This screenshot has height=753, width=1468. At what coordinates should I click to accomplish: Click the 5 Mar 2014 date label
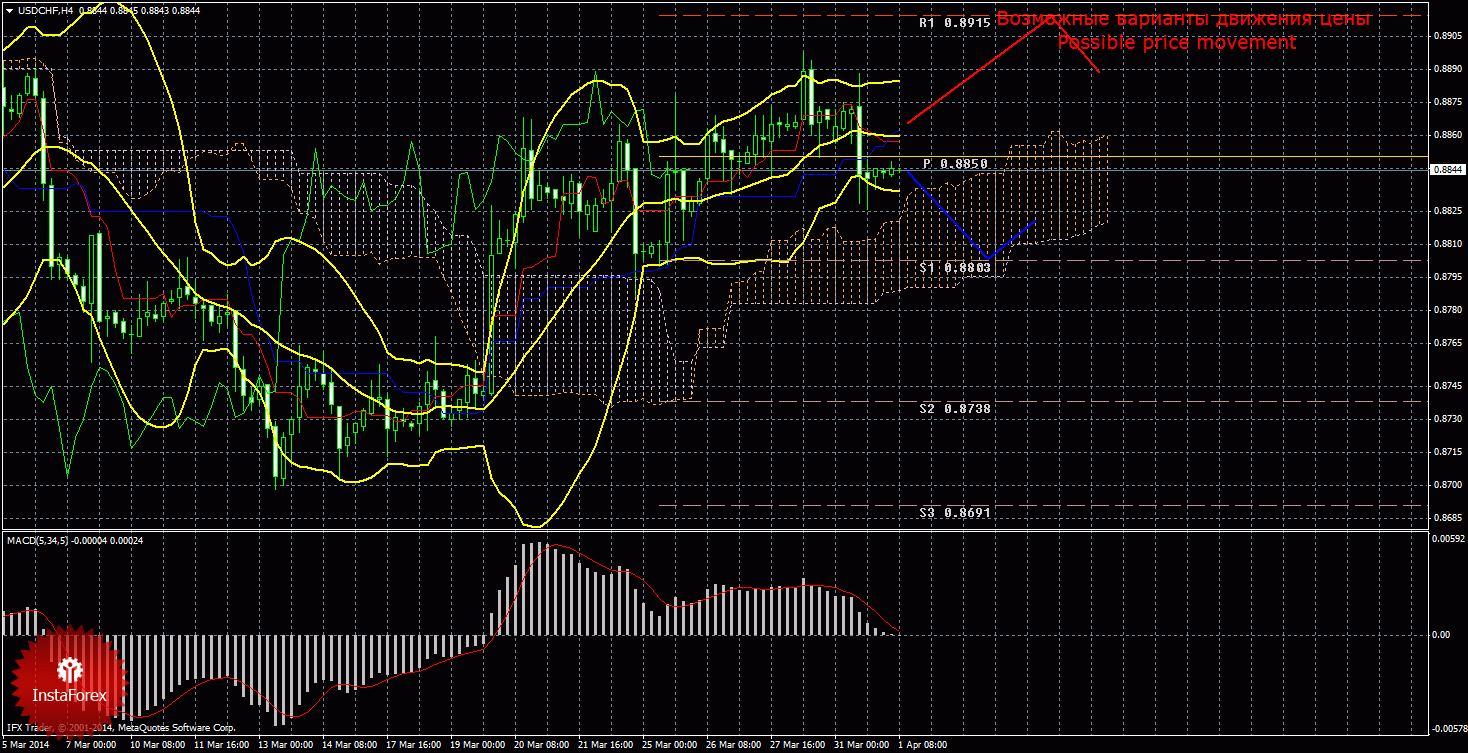25,745
